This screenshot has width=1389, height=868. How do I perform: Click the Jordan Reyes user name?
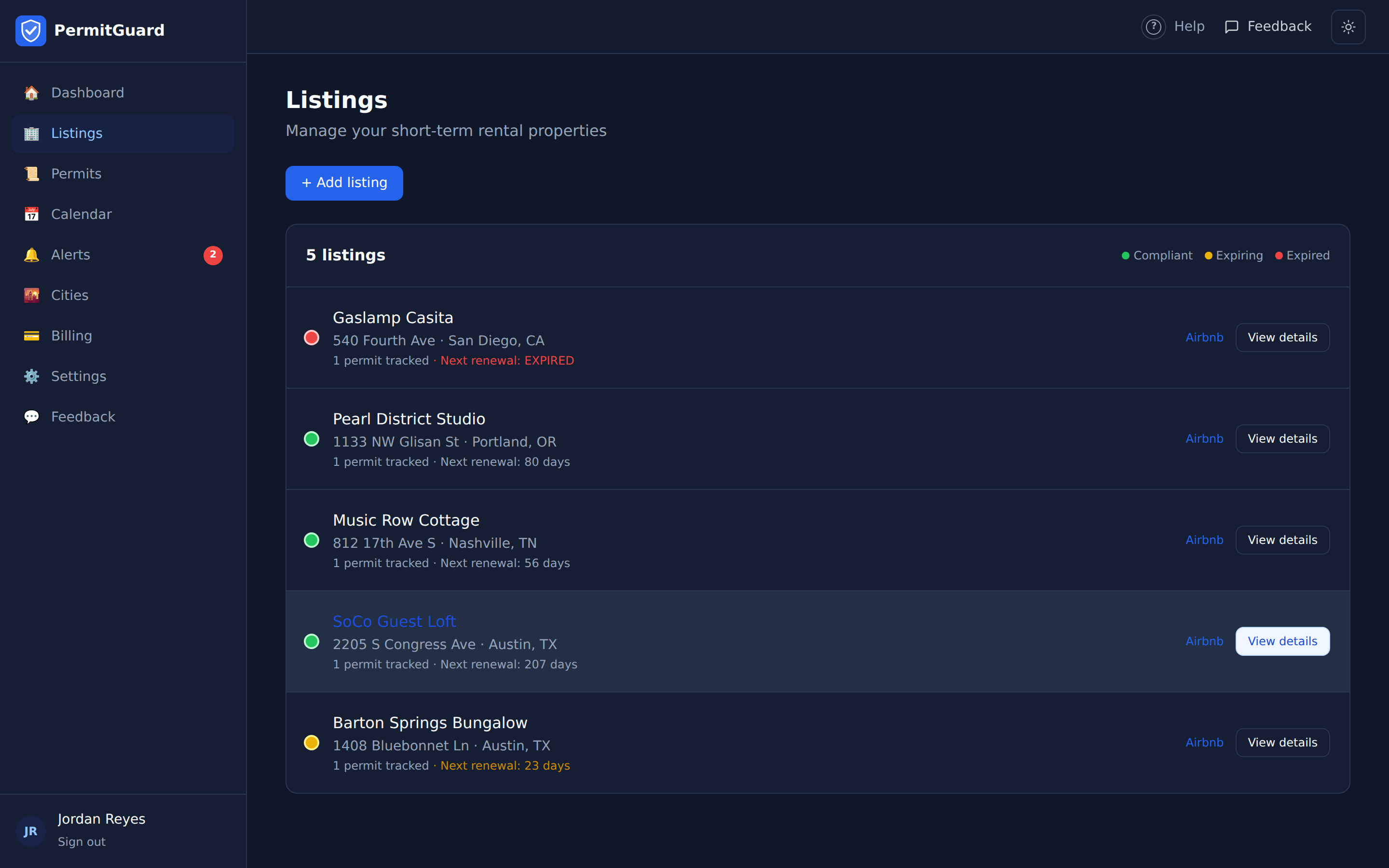point(102,819)
